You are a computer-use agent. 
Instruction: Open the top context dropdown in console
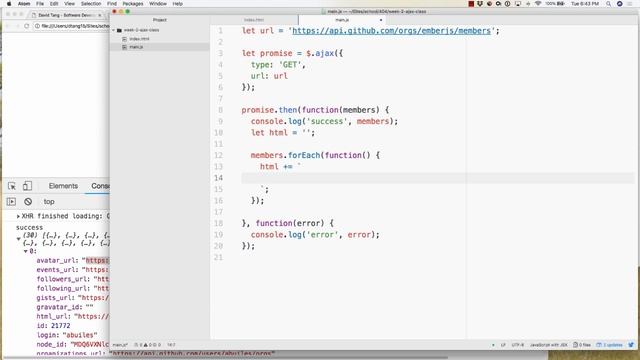point(49,202)
